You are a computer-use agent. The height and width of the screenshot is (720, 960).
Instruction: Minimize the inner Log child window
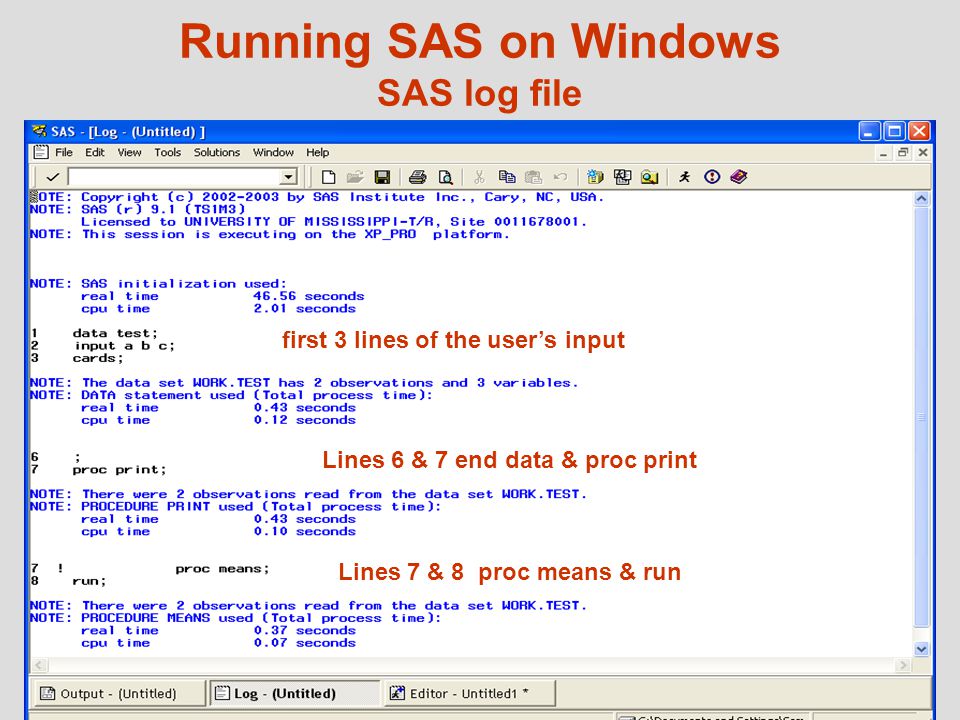tap(883, 153)
